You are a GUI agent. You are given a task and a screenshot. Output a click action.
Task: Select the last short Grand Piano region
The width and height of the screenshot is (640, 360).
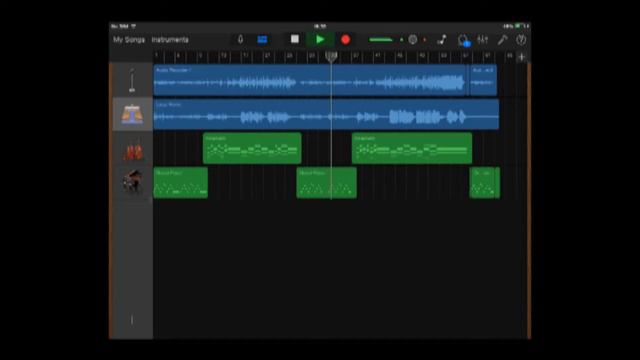(484, 182)
